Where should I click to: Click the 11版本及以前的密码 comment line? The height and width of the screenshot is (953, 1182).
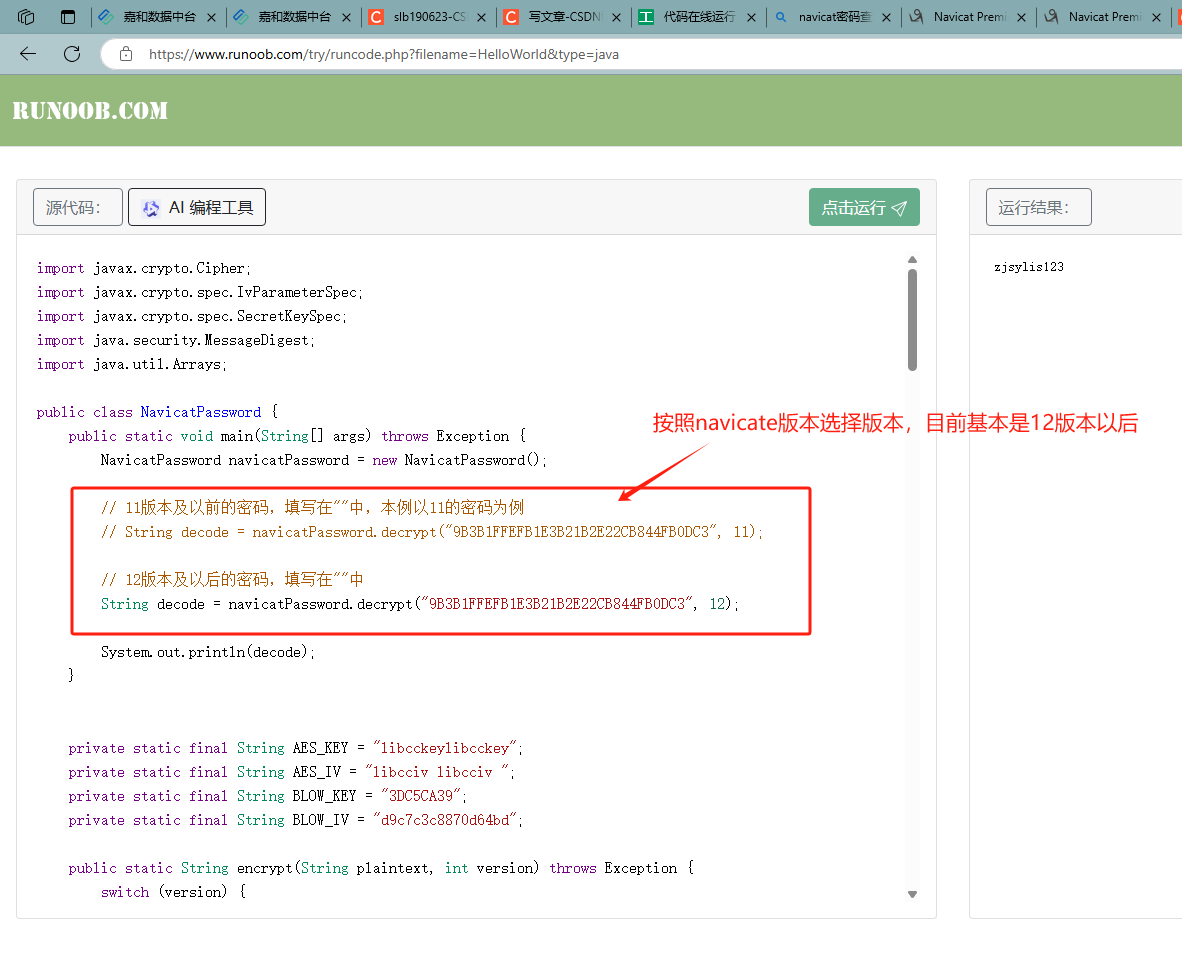click(x=312, y=508)
